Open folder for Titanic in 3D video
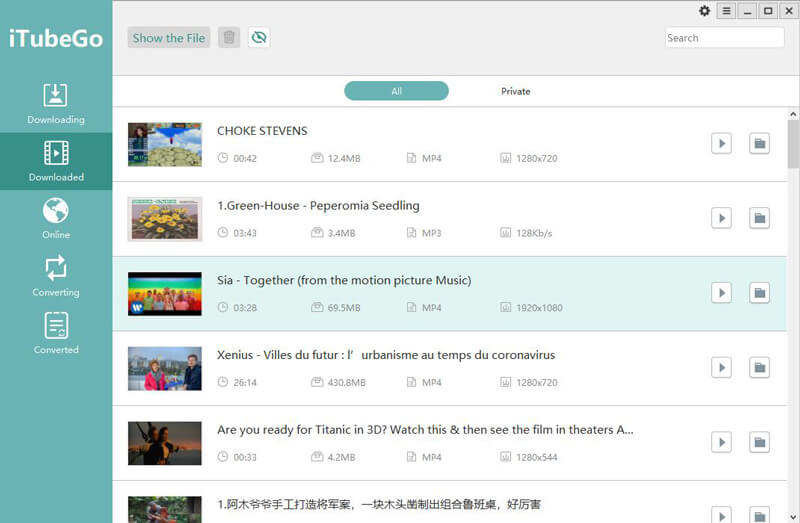This screenshot has height=523, width=800. [760, 442]
